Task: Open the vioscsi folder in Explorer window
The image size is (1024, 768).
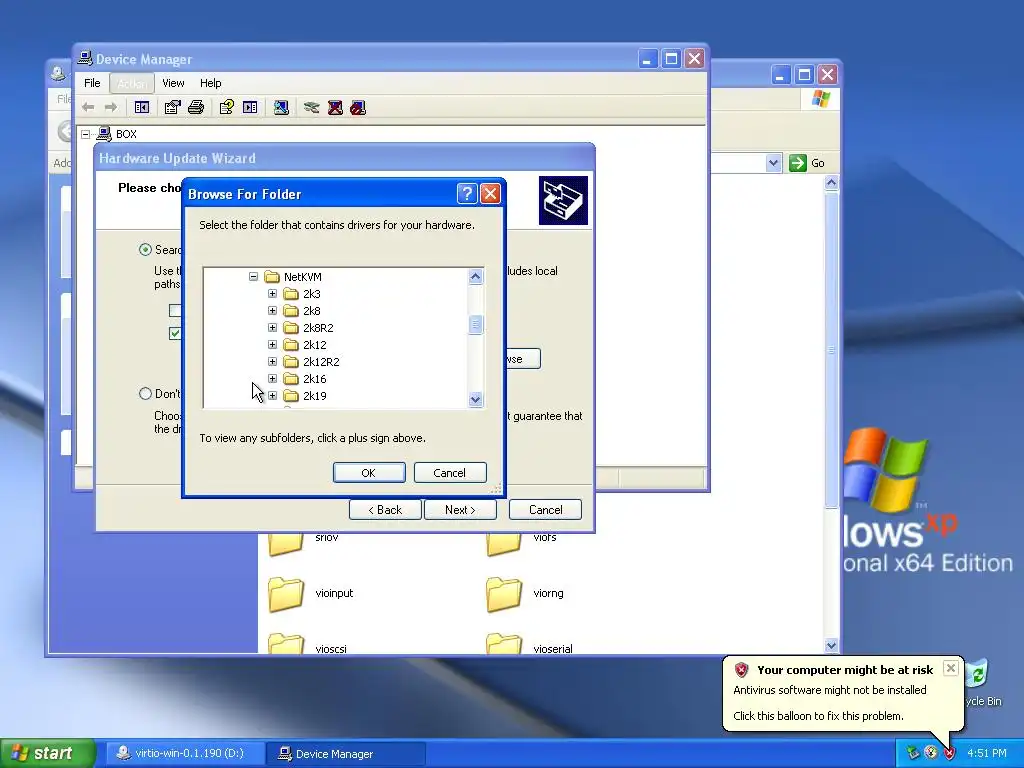Action: click(x=286, y=644)
